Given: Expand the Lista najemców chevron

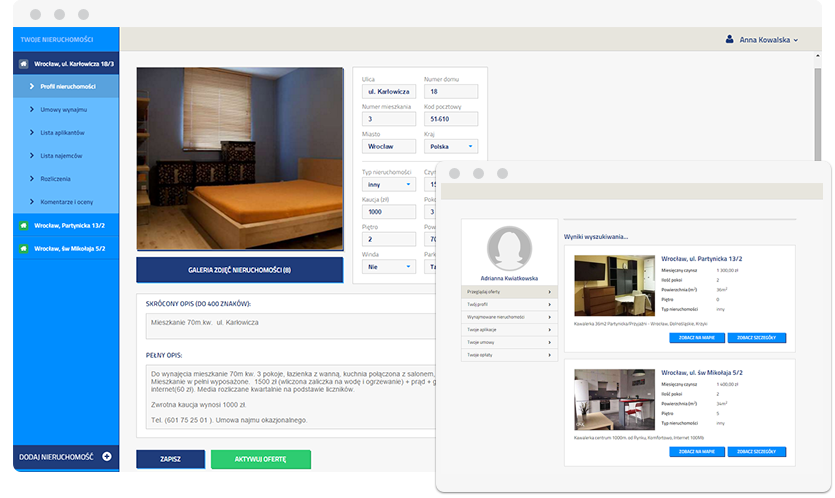Looking at the screenshot, I should (32, 156).
